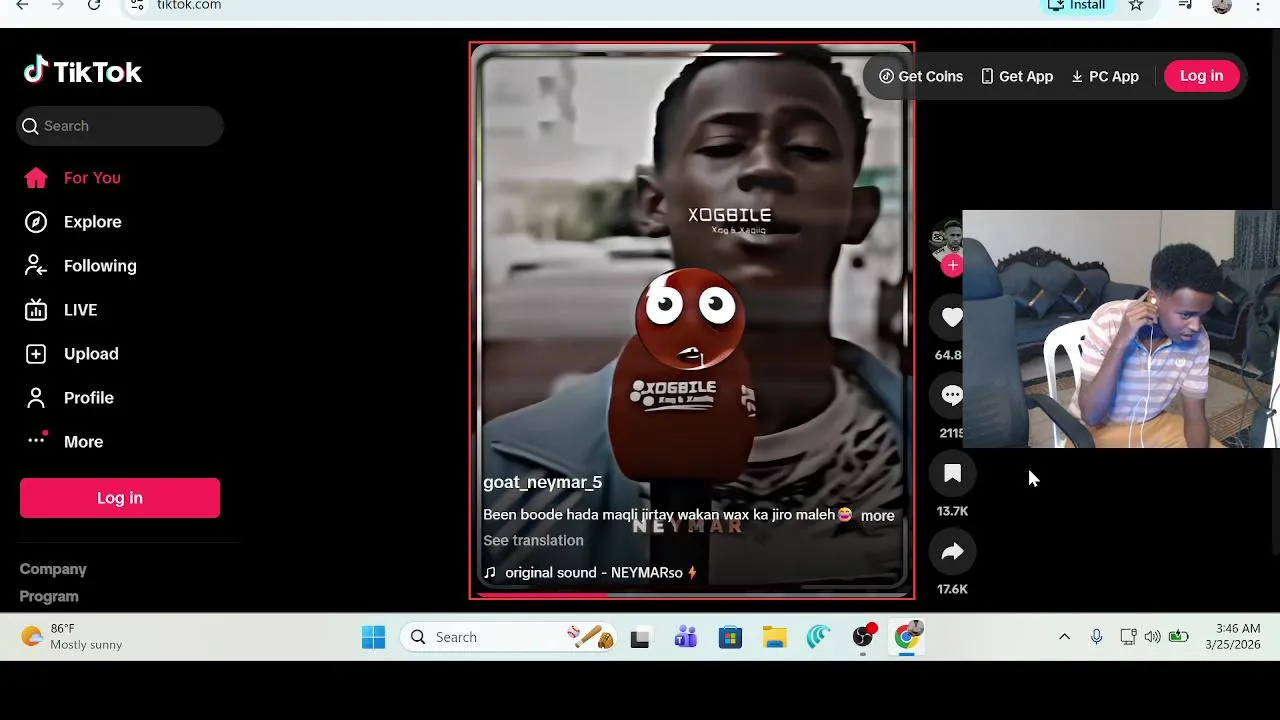
Task: Open the video comments
Action: pyautogui.click(x=952, y=395)
